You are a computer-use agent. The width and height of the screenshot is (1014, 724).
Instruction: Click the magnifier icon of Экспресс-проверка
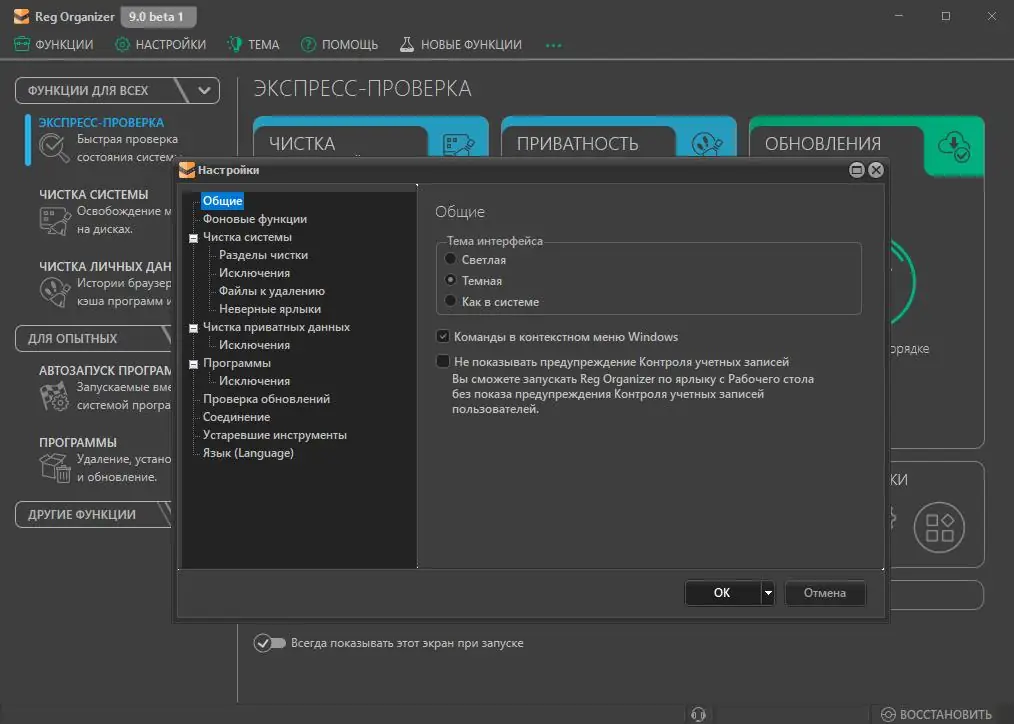click(54, 149)
